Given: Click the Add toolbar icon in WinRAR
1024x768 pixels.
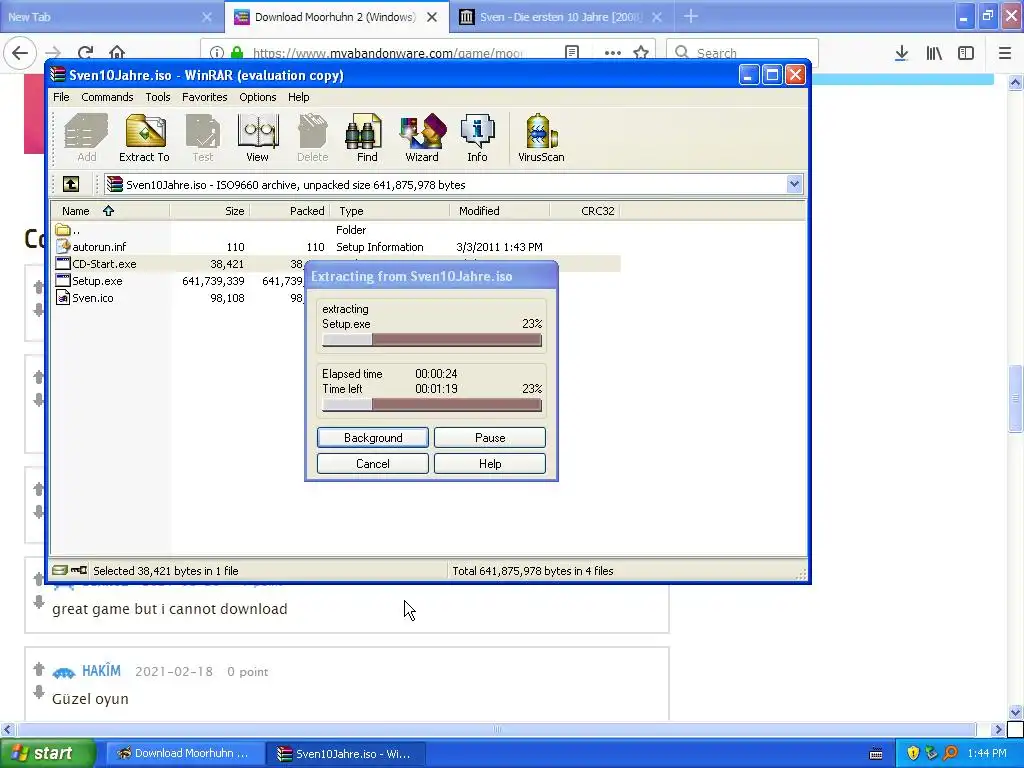Looking at the screenshot, I should [x=86, y=138].
